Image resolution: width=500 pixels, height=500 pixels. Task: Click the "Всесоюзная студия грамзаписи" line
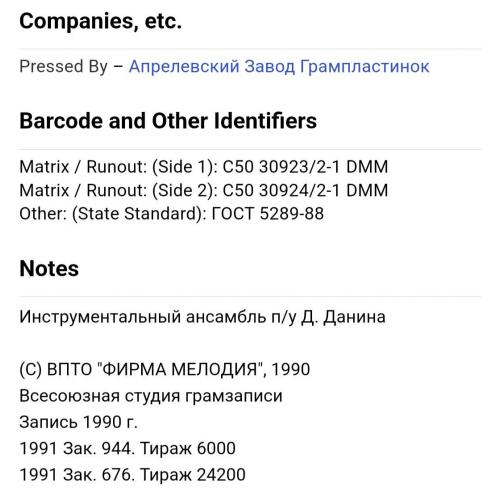click(151, 396)
